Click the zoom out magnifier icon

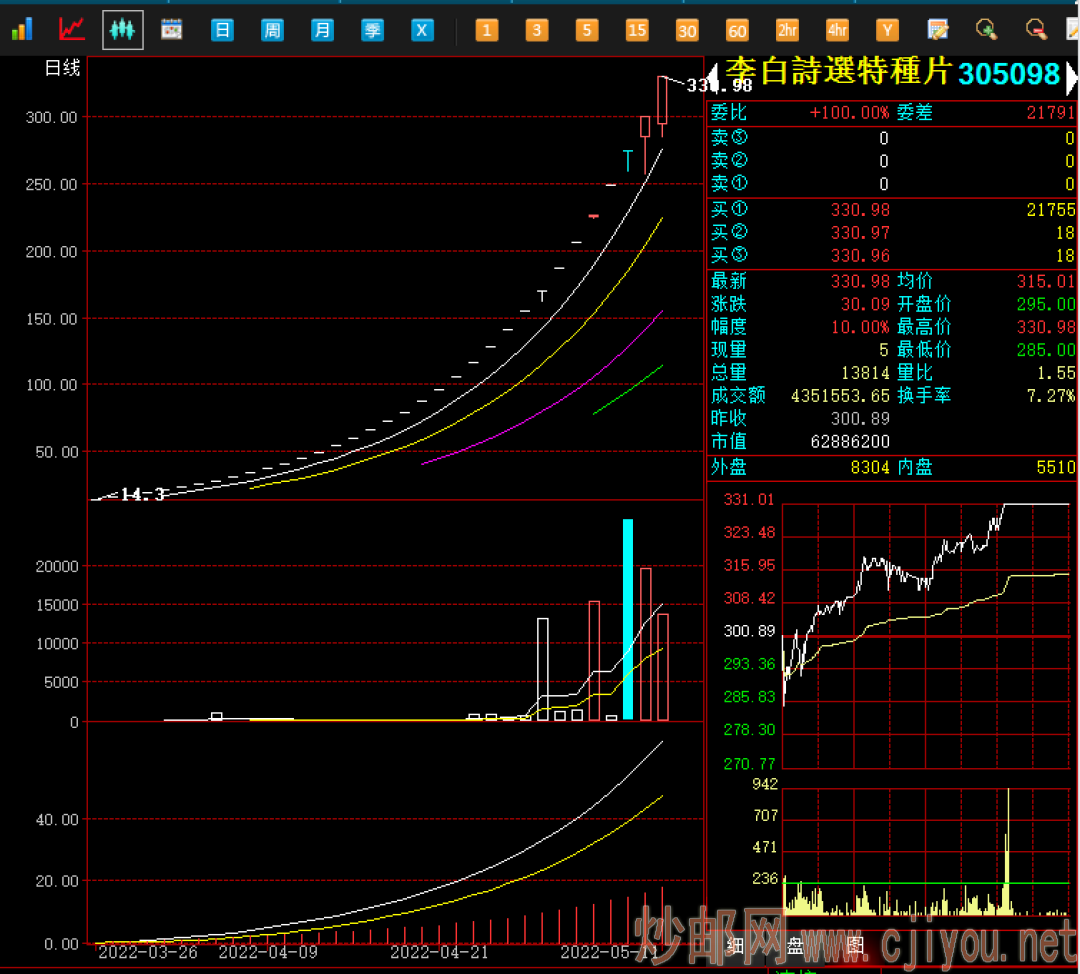(x=1037, y=30)
